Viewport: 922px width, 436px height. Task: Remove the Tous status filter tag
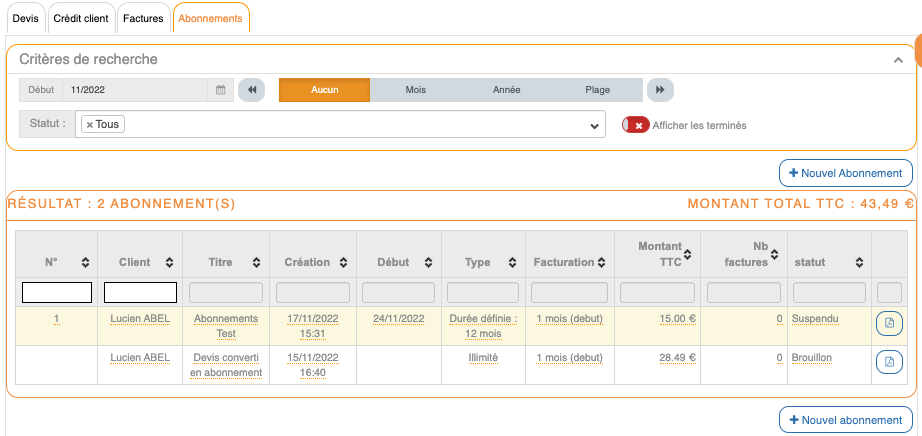(x=90, y=125)
